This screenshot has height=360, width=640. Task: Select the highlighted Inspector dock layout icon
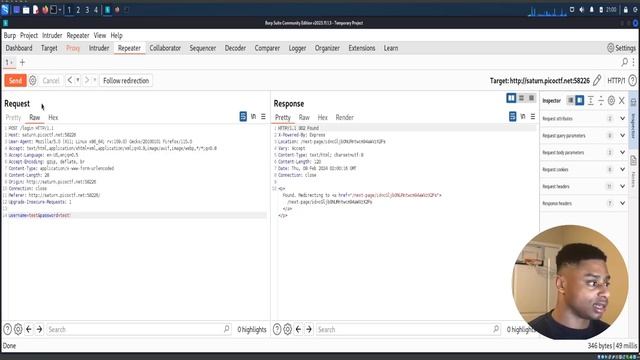pos(580,100)
